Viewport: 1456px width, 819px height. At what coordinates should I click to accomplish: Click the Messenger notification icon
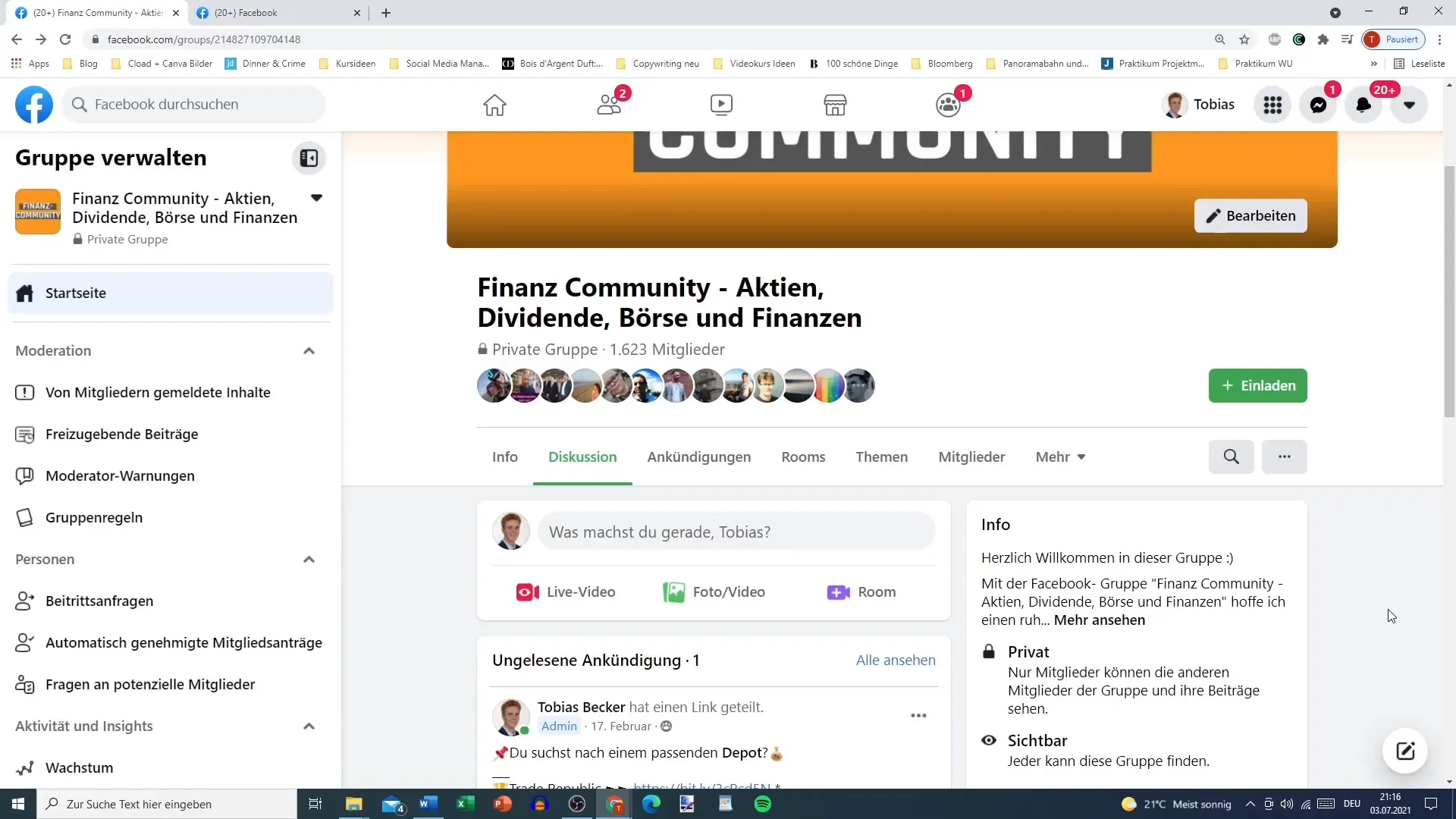point(1319,104)
